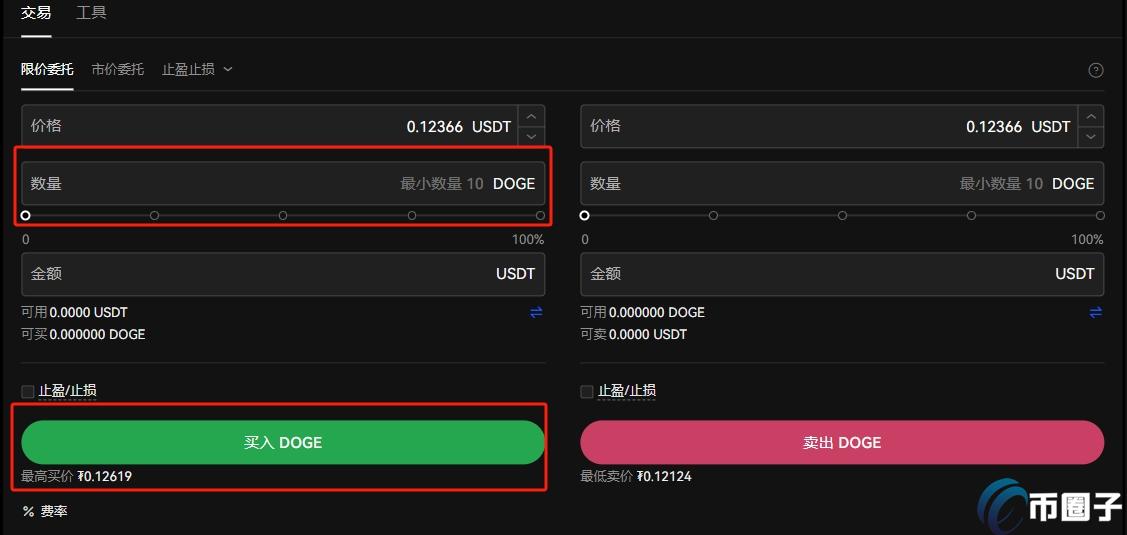Click the sell 金额 USDT input field
The width and height of the screenshot is (1127, 535).
pos(842,274)
